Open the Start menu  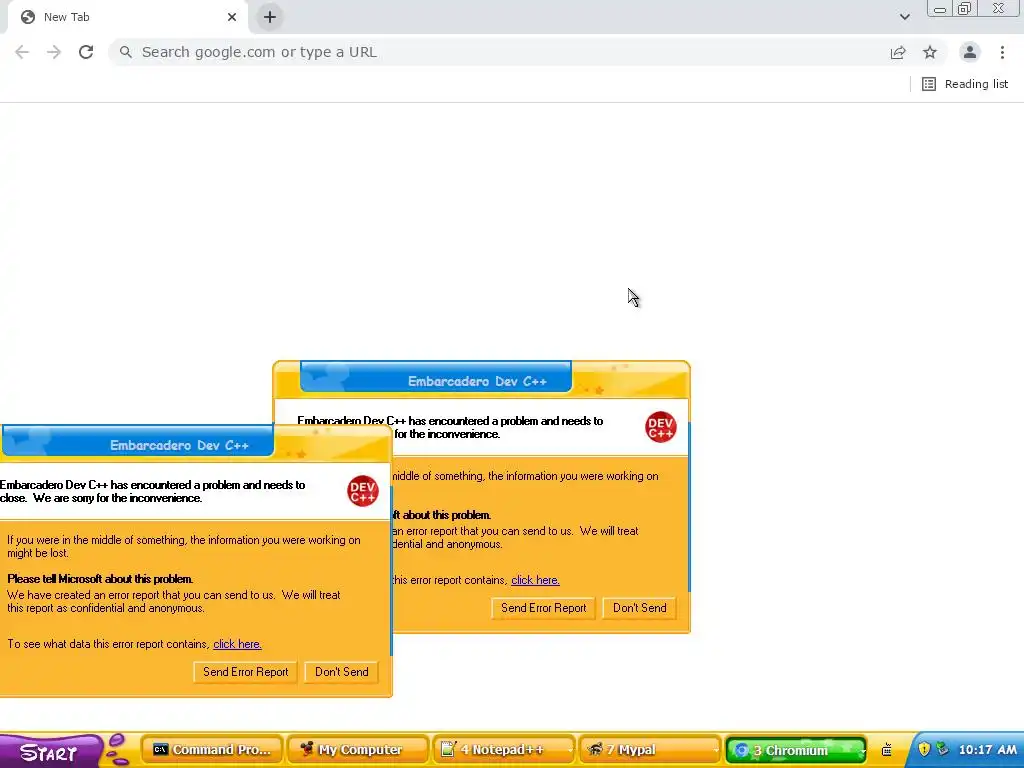(50, 752)
